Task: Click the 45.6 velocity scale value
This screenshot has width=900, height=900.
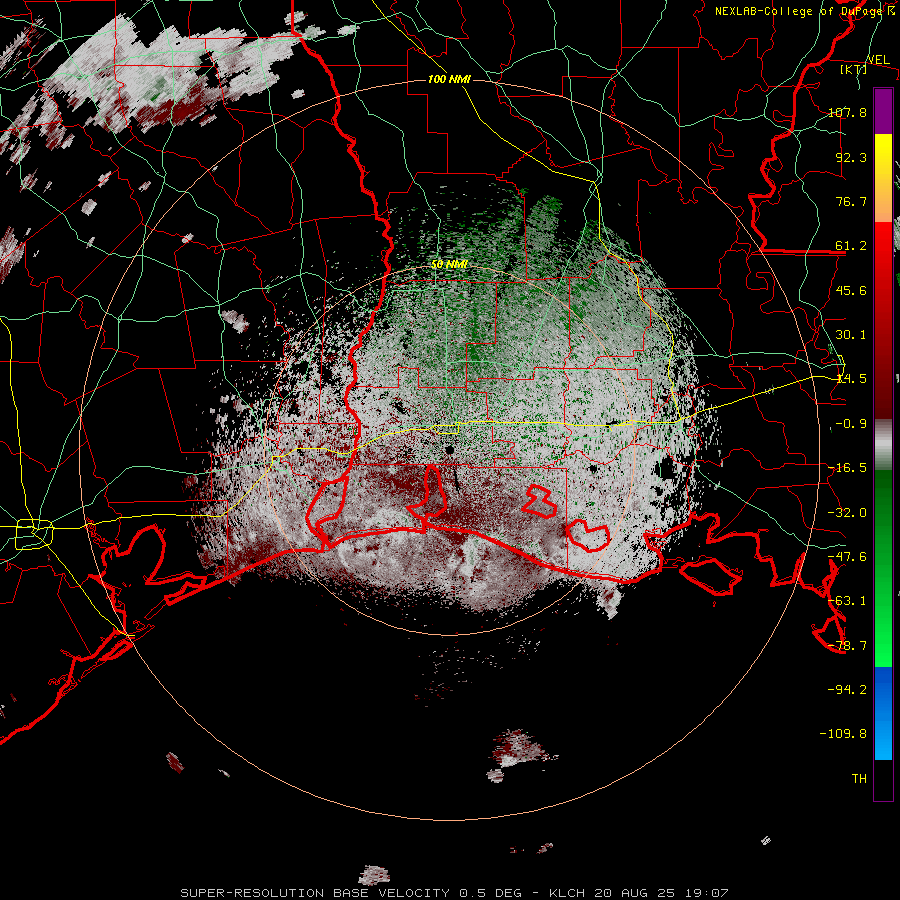Action: [851, 290]
